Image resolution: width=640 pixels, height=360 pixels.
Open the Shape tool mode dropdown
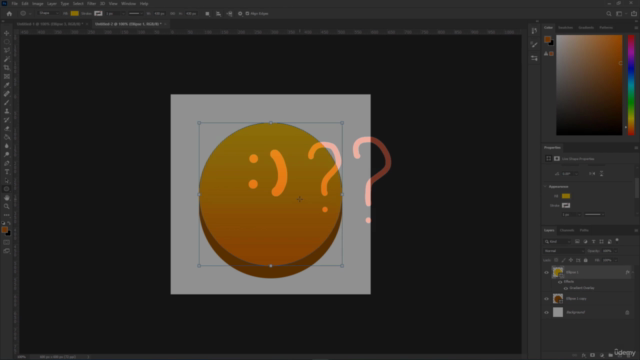[x=48, y=13]
